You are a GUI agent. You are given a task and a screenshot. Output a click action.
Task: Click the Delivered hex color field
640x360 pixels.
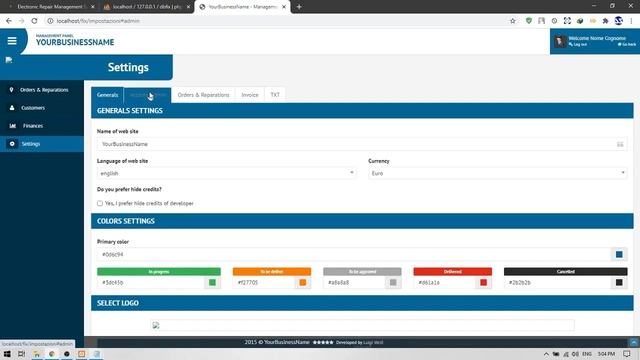pyautogui.click(x=444, y=282)
